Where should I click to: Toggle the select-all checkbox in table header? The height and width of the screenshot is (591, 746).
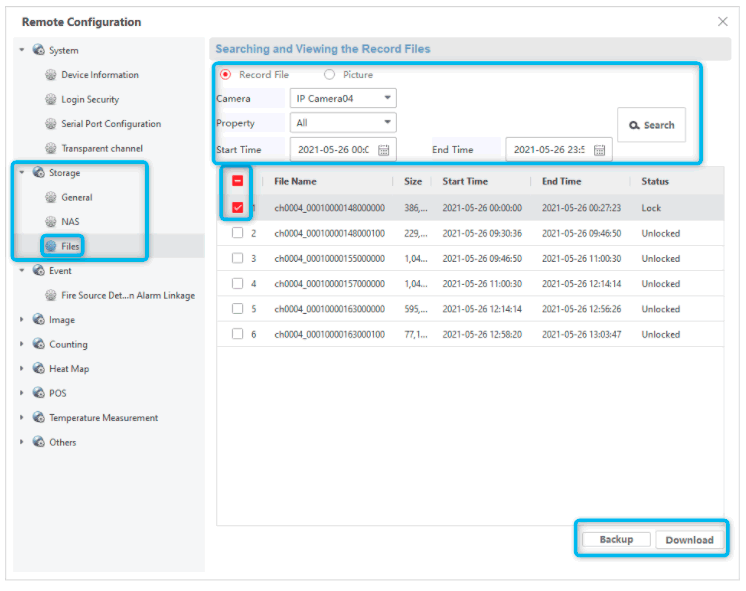click(x=237, y=181)
